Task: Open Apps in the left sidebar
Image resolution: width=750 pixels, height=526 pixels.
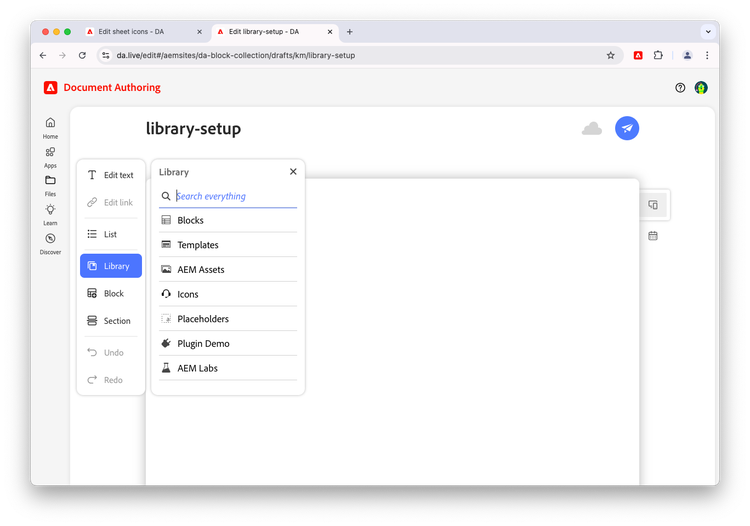Action: coord(50,157)
